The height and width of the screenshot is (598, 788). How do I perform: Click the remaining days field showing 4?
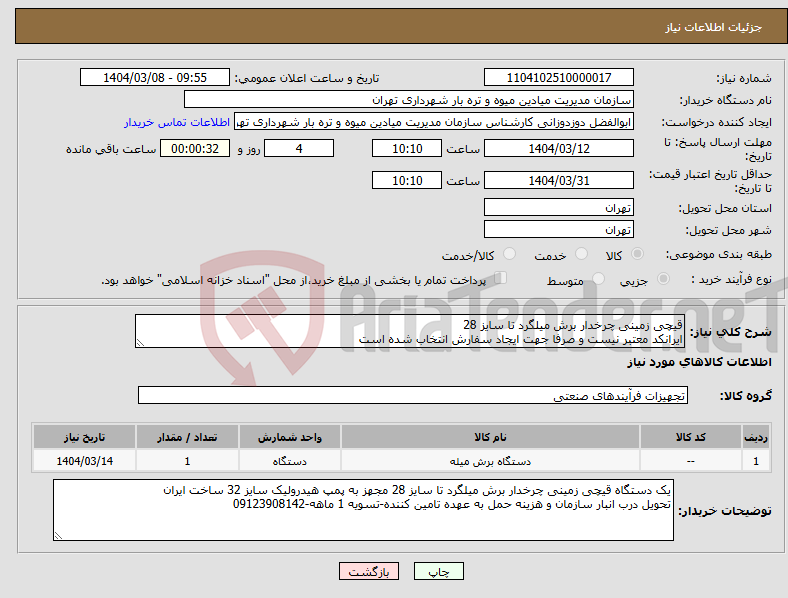[299, 148]
